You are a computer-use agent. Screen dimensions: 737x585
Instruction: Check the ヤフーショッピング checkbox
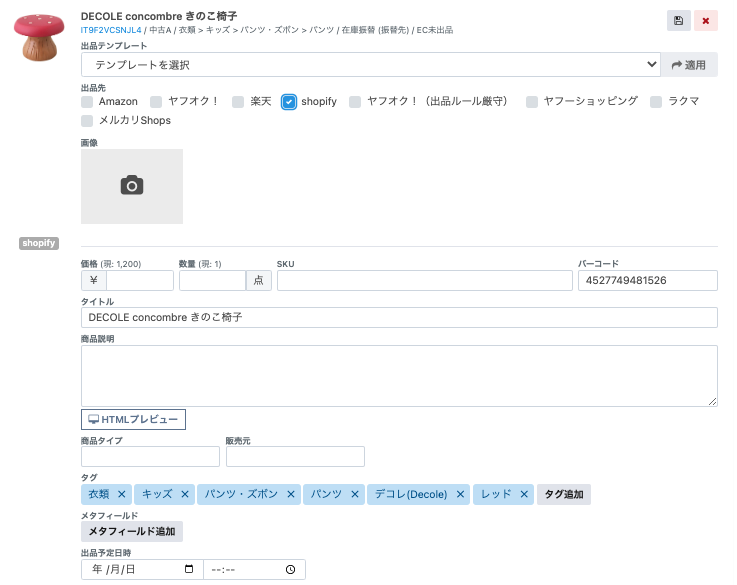(532, 101)
